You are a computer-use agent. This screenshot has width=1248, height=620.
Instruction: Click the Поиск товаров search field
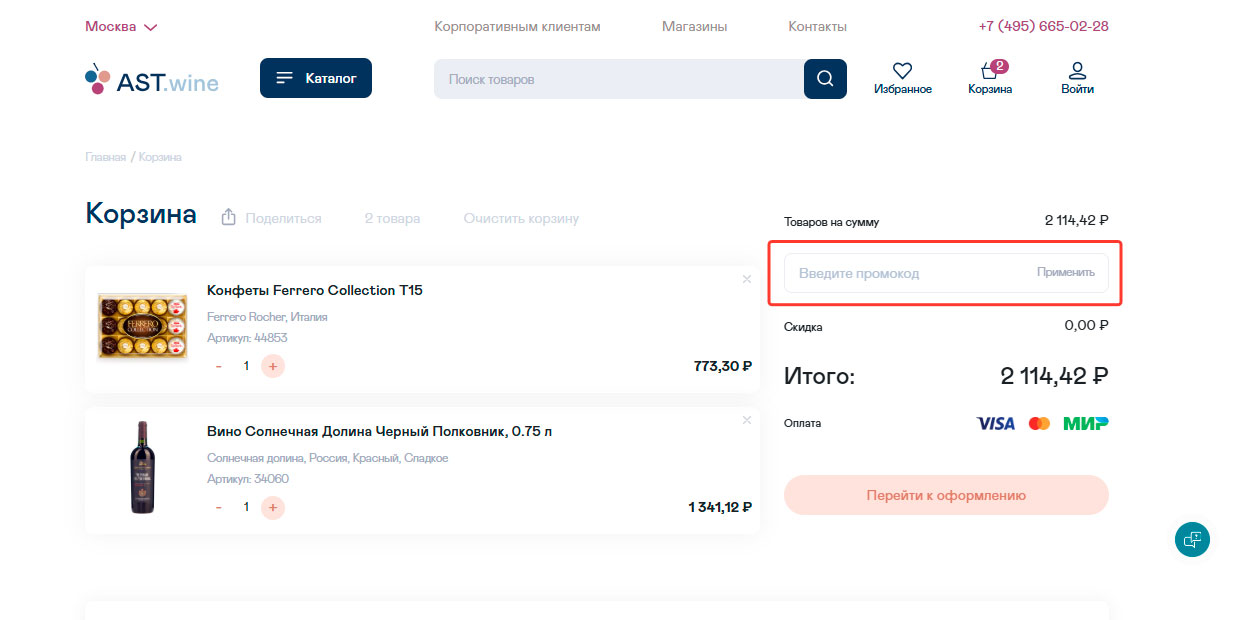pyautogui.click(x=619, y=79)
